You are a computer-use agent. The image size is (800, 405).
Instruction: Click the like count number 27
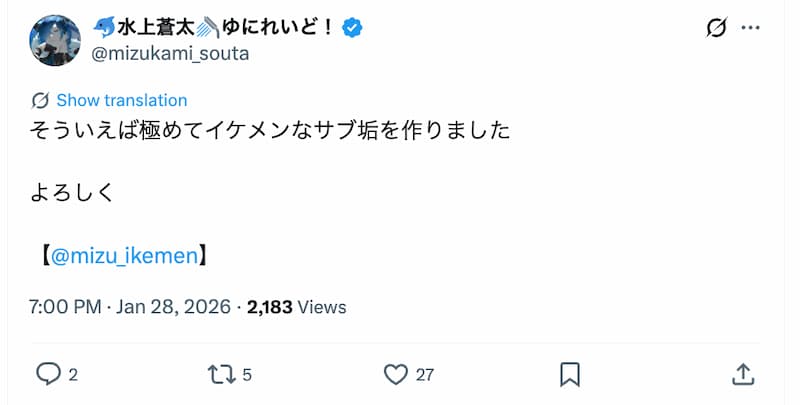click(425, 375)
